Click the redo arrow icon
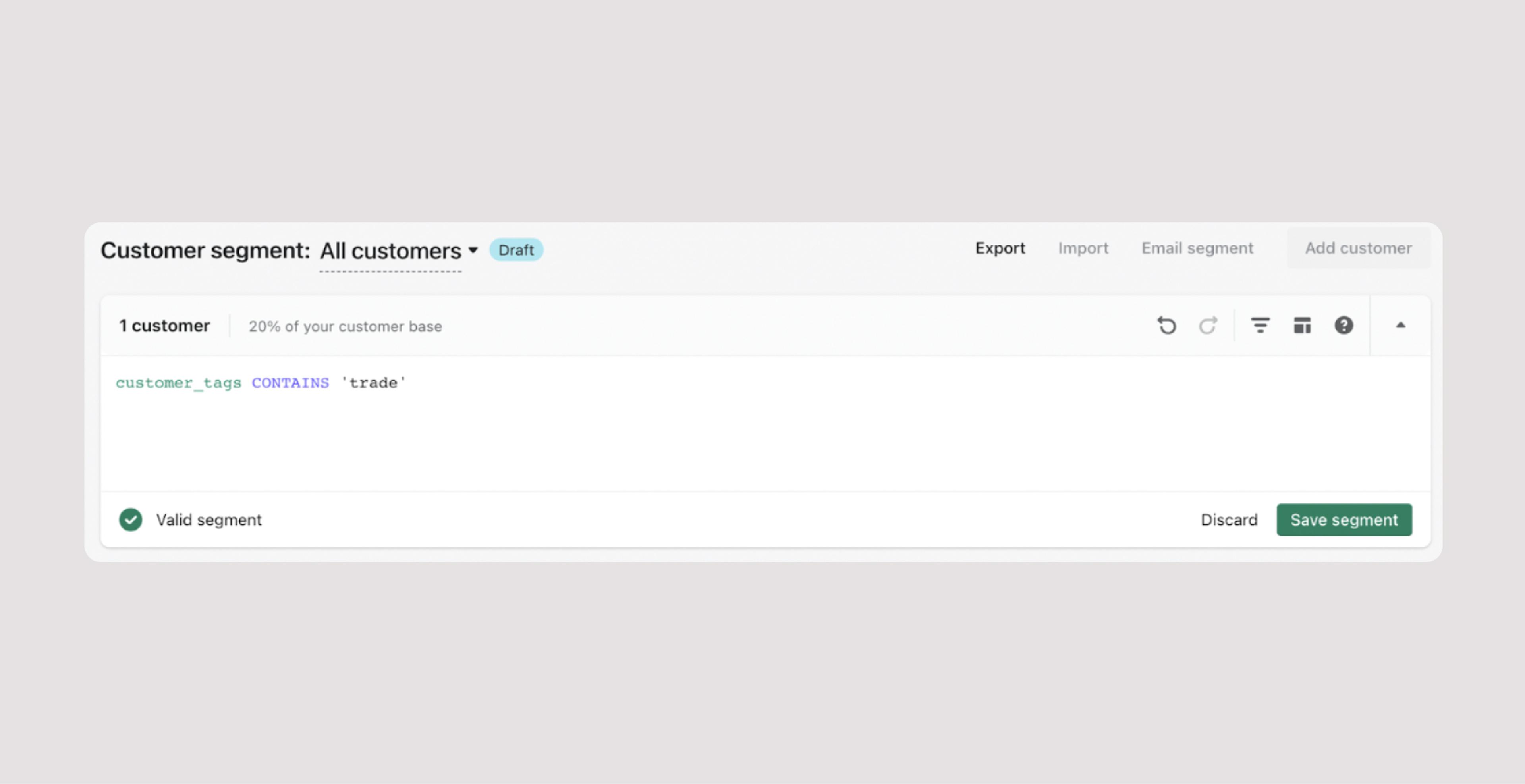Image resolution: width=1525 pixels, height=784 pixels. (x=1208, y=326)
